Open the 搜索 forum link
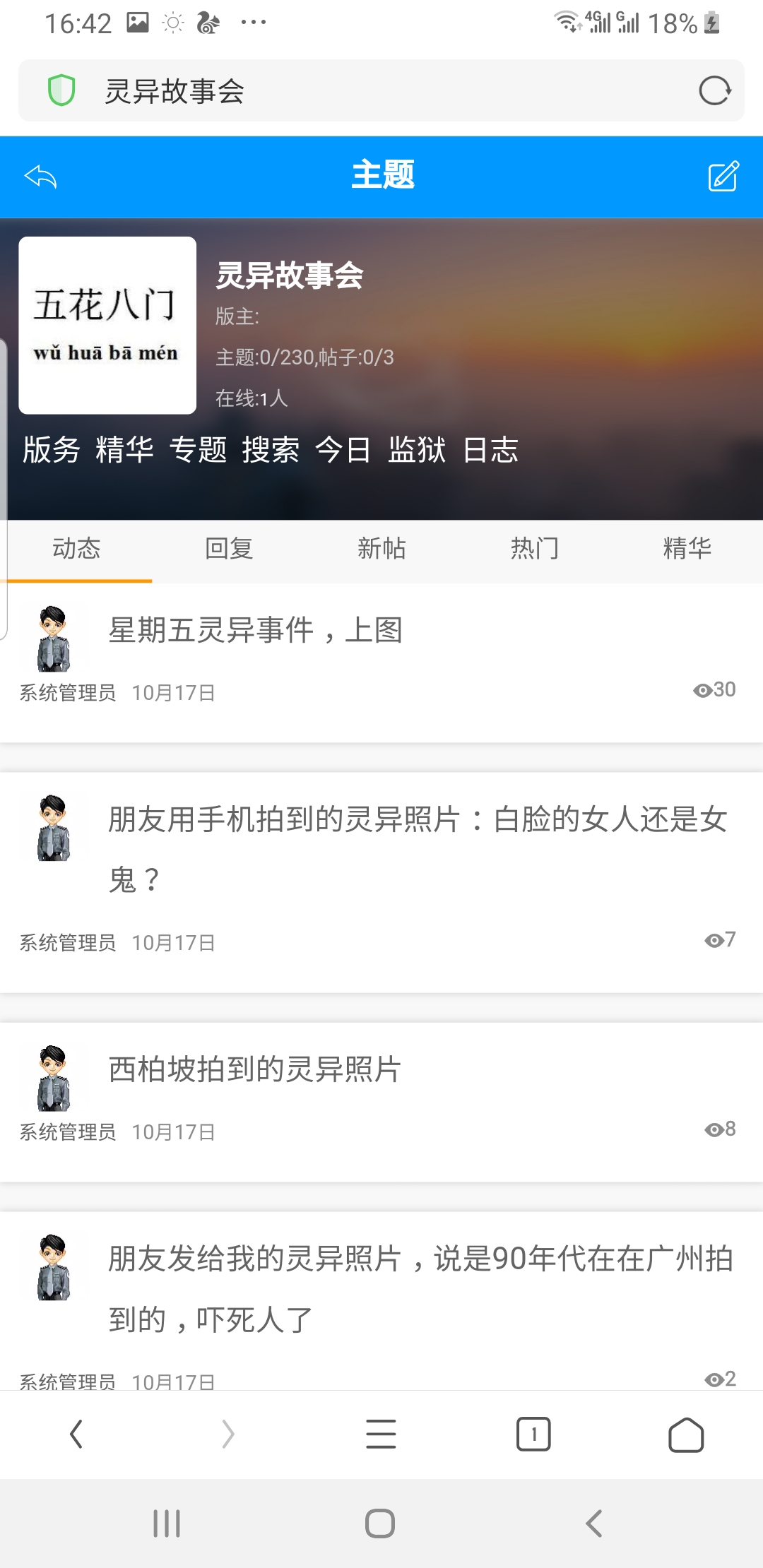763x1568 pixels. coord(271,450)
